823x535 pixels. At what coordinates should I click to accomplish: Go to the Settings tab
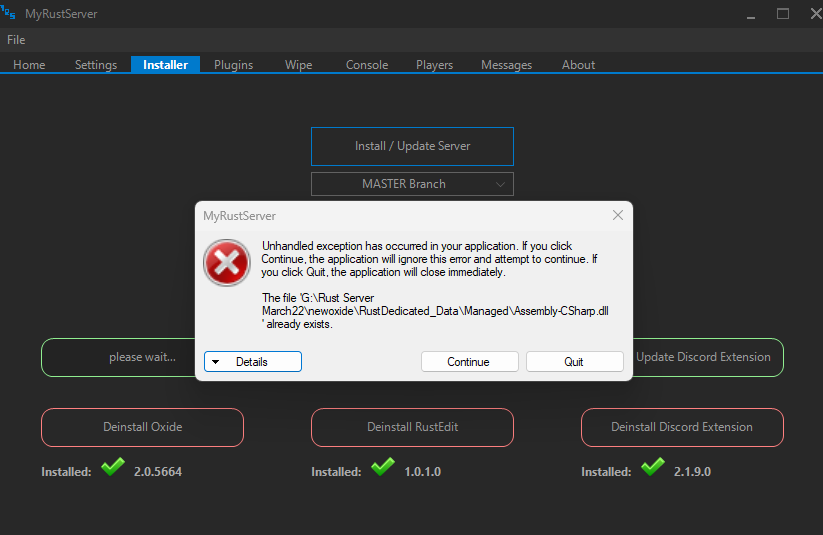(96, 65)
